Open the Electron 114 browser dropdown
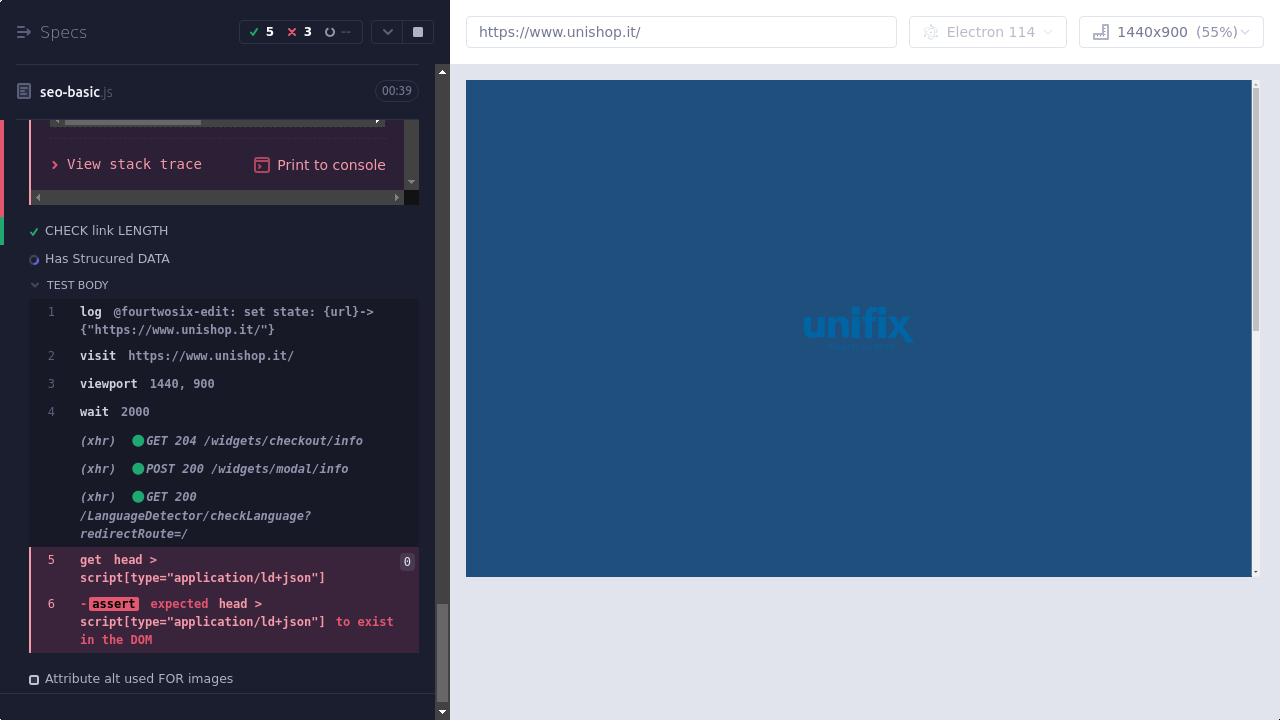This screenshot has width=1280, height=720. 987,32
